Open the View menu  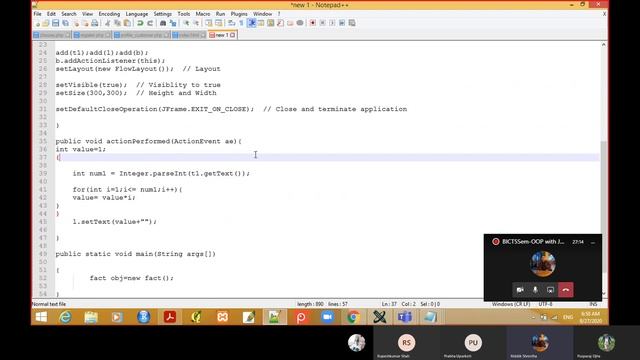click(87, 14)
